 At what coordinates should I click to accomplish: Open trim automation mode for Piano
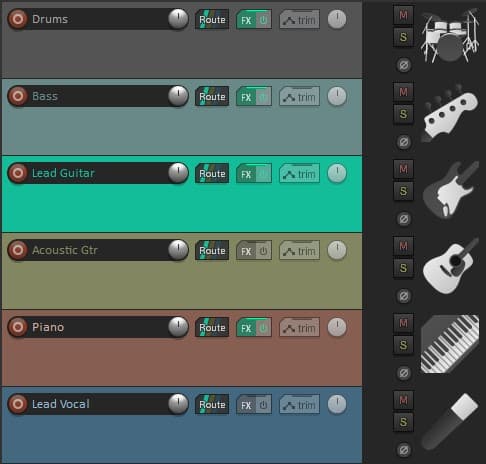[299, 328]
